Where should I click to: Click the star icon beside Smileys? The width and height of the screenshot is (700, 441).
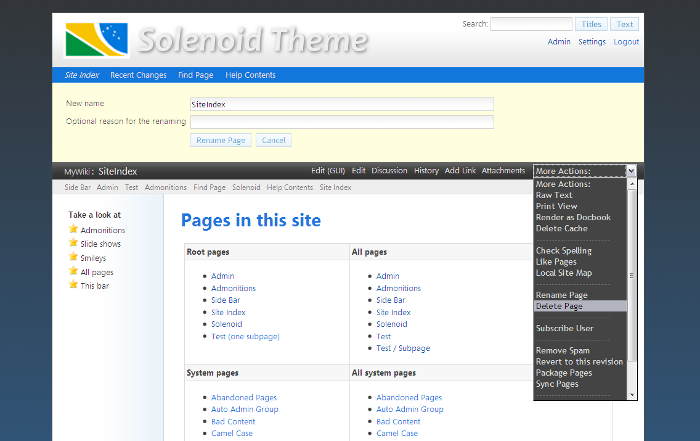(x=73, y=257)
